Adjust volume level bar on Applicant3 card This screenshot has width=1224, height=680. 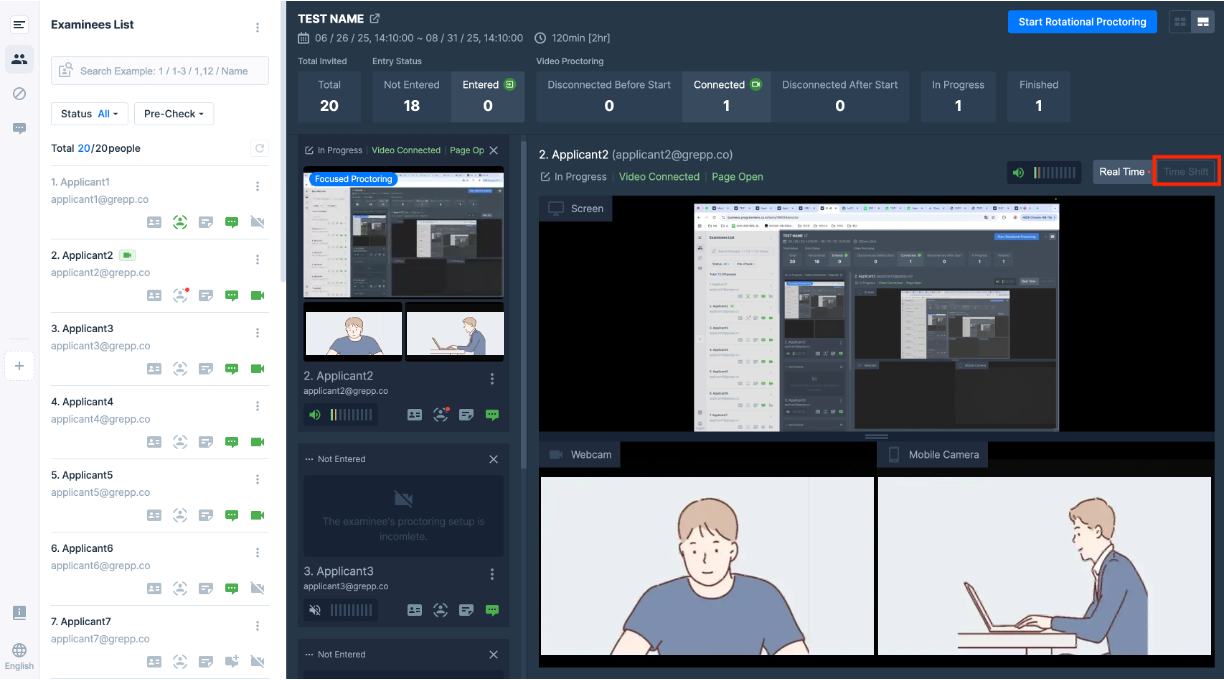click(x=352, y=610)
